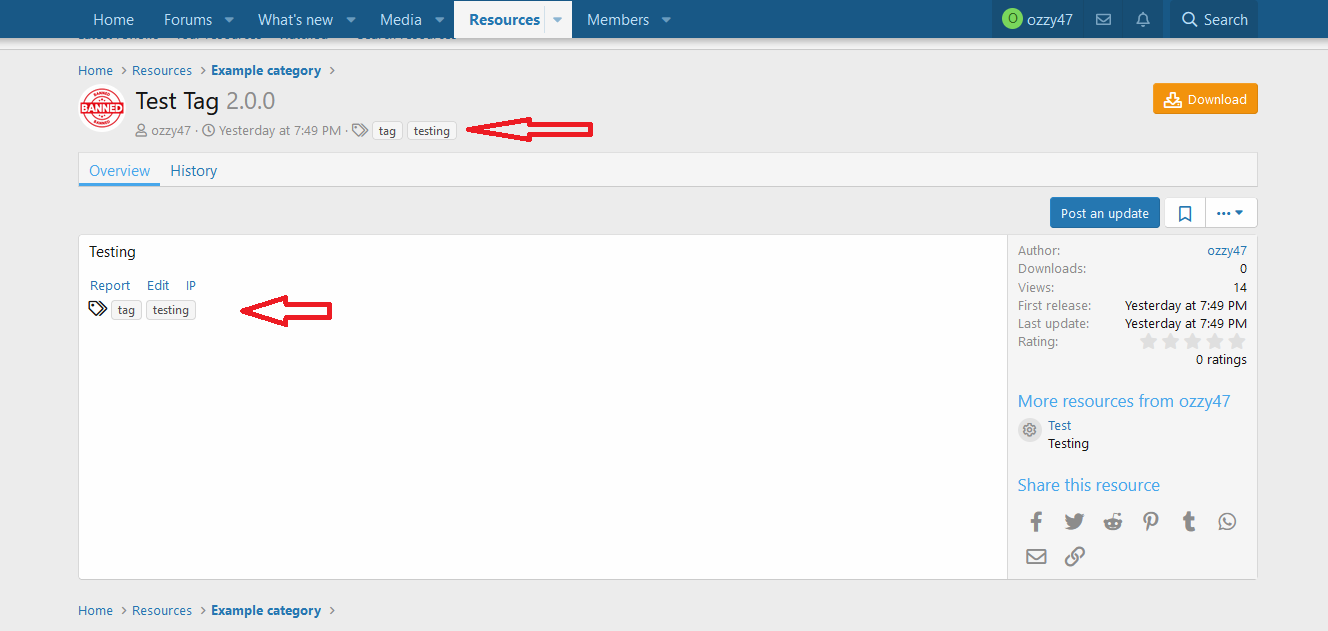The image size is (1328, 631).
Task: Open Resources in navigation bar
Action: (x=504, y=19)
